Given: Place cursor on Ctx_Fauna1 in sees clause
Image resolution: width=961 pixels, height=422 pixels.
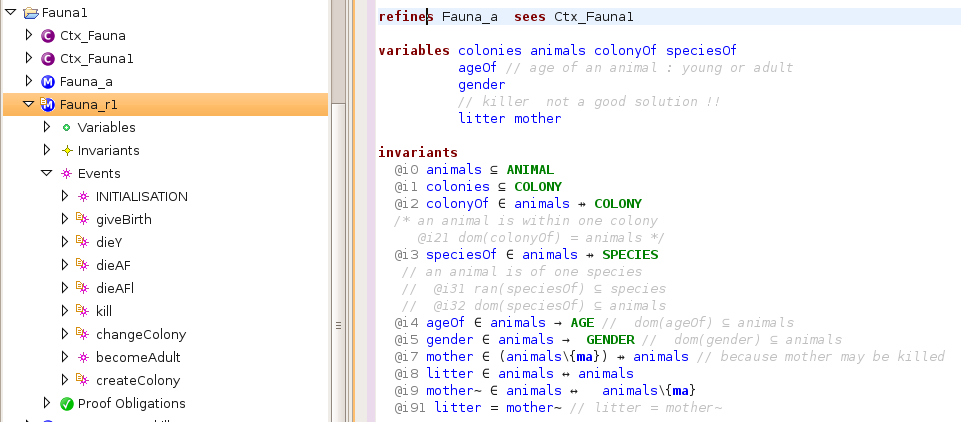Looking at the screenshot, I should click(593, 17).
